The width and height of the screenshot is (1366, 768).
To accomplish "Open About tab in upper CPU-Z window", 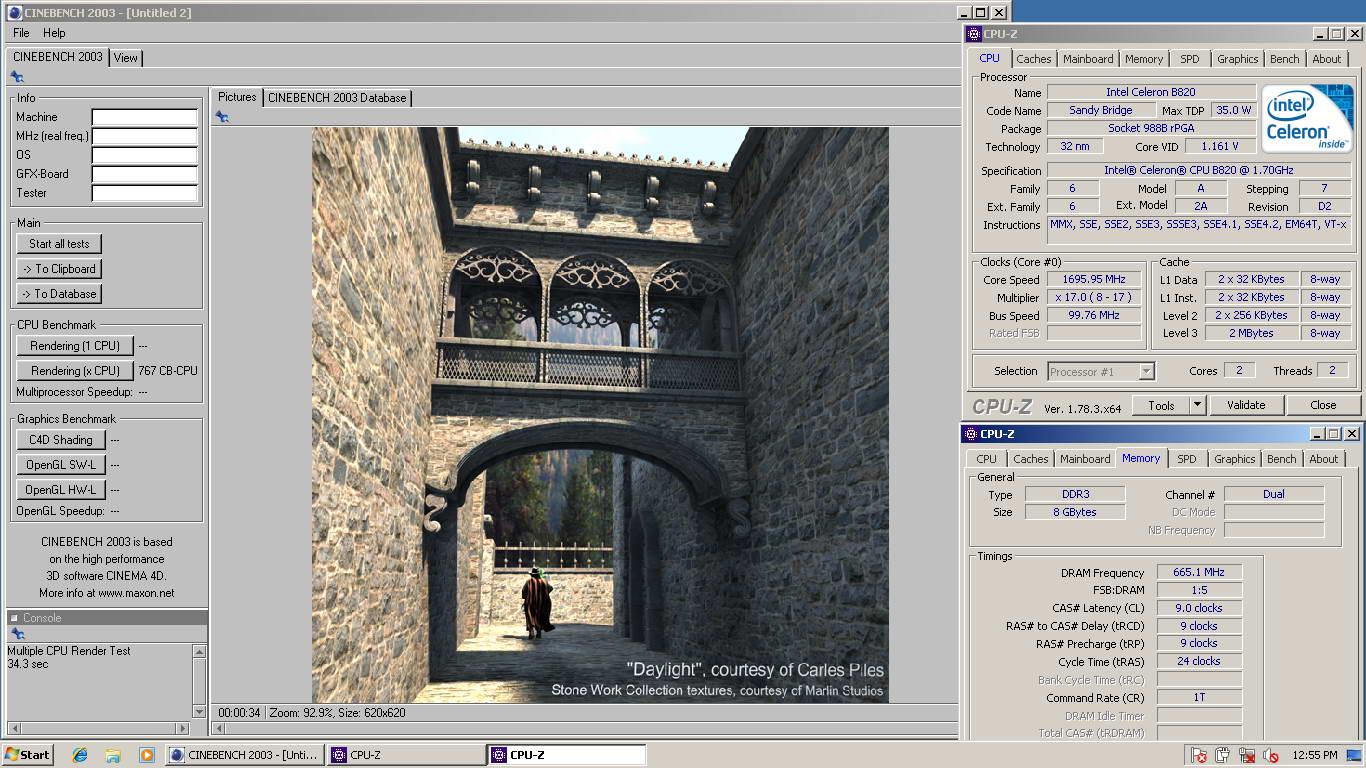I will tap(1327, 59).
